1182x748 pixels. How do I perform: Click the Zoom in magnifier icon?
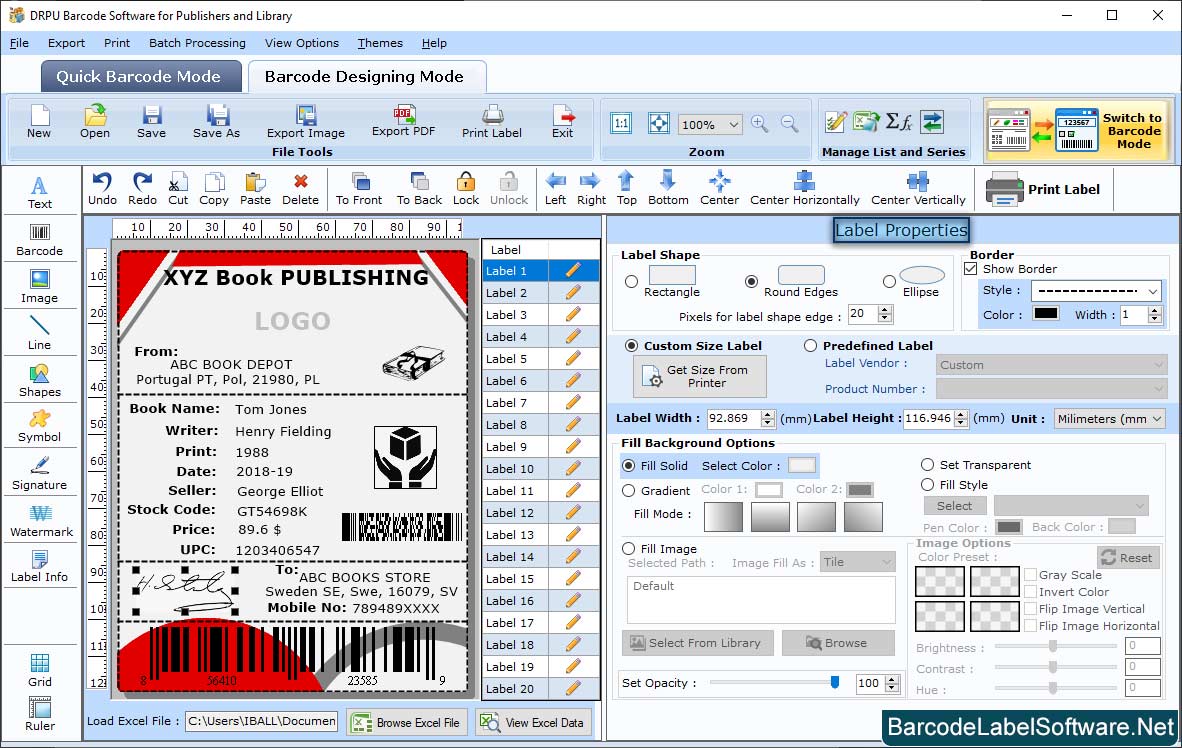pos(760,124)
